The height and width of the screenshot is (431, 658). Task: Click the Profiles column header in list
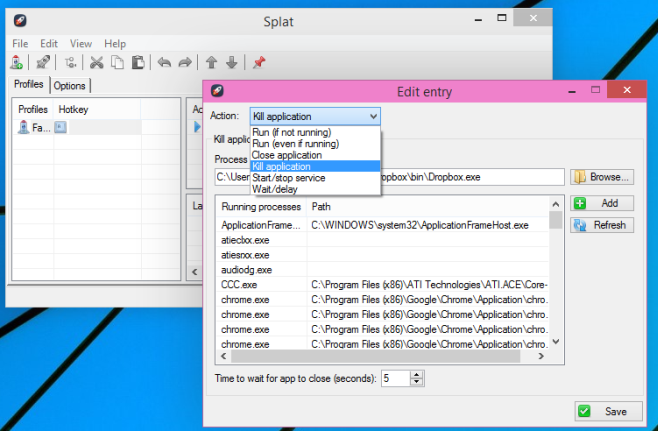[33, 109]
